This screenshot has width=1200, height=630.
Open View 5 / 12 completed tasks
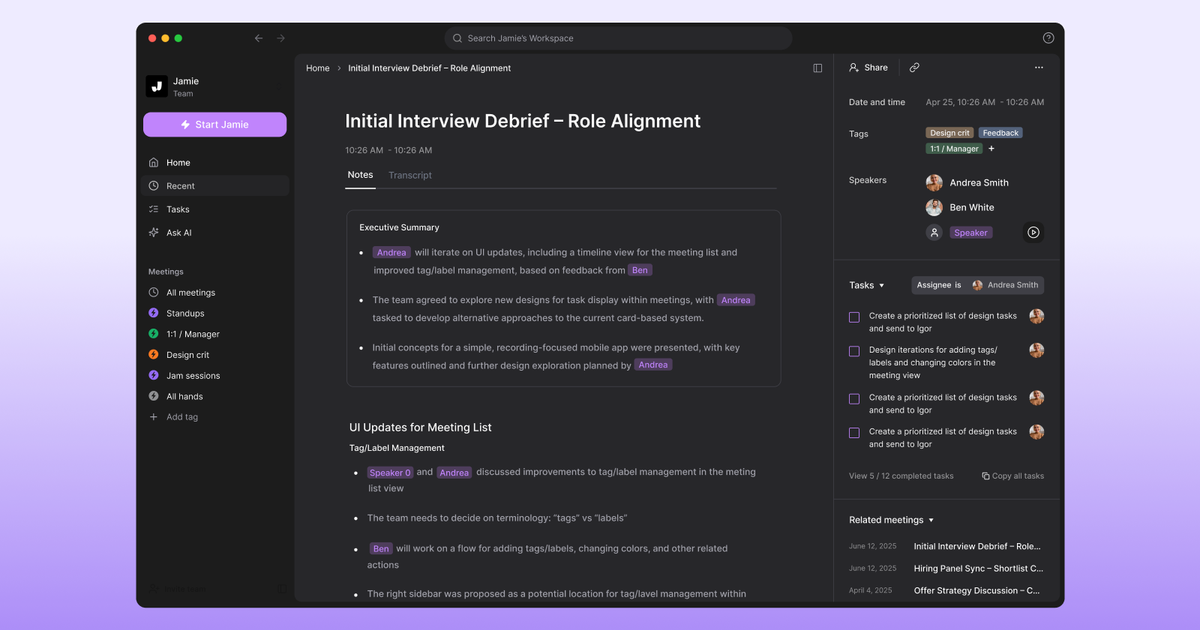[x=900, y=476]
